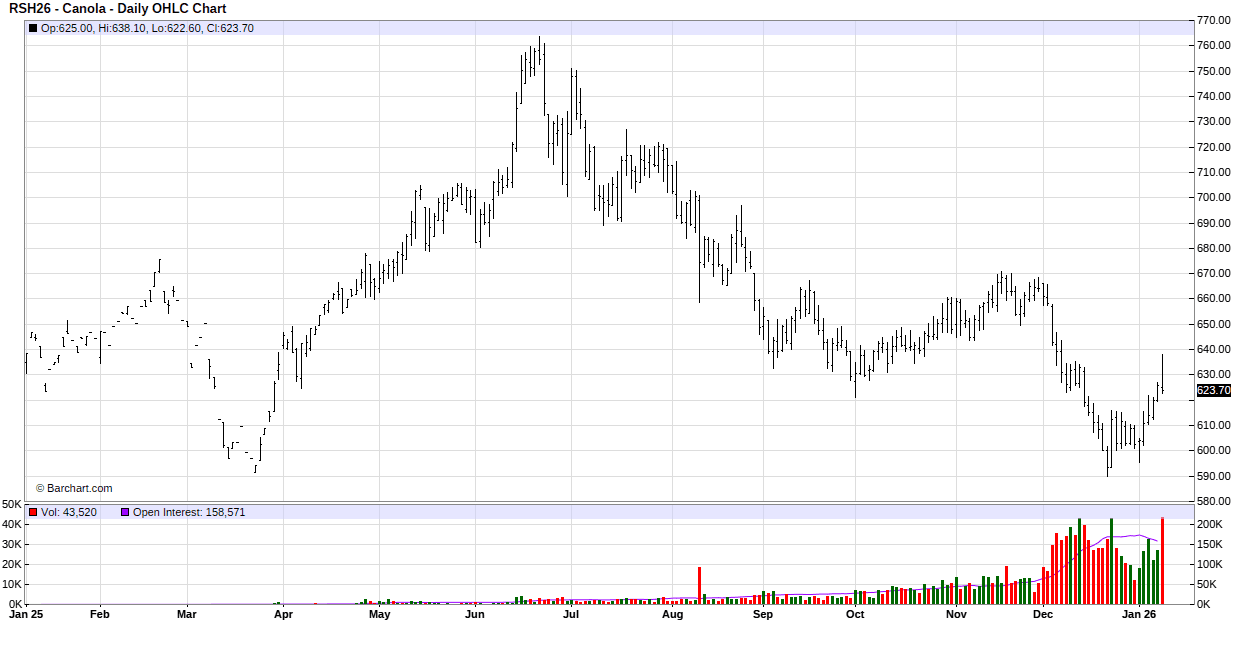Click the 770.00 price axis label
The height and width of the screenshot is (645, 1236).
(1213, 20)
